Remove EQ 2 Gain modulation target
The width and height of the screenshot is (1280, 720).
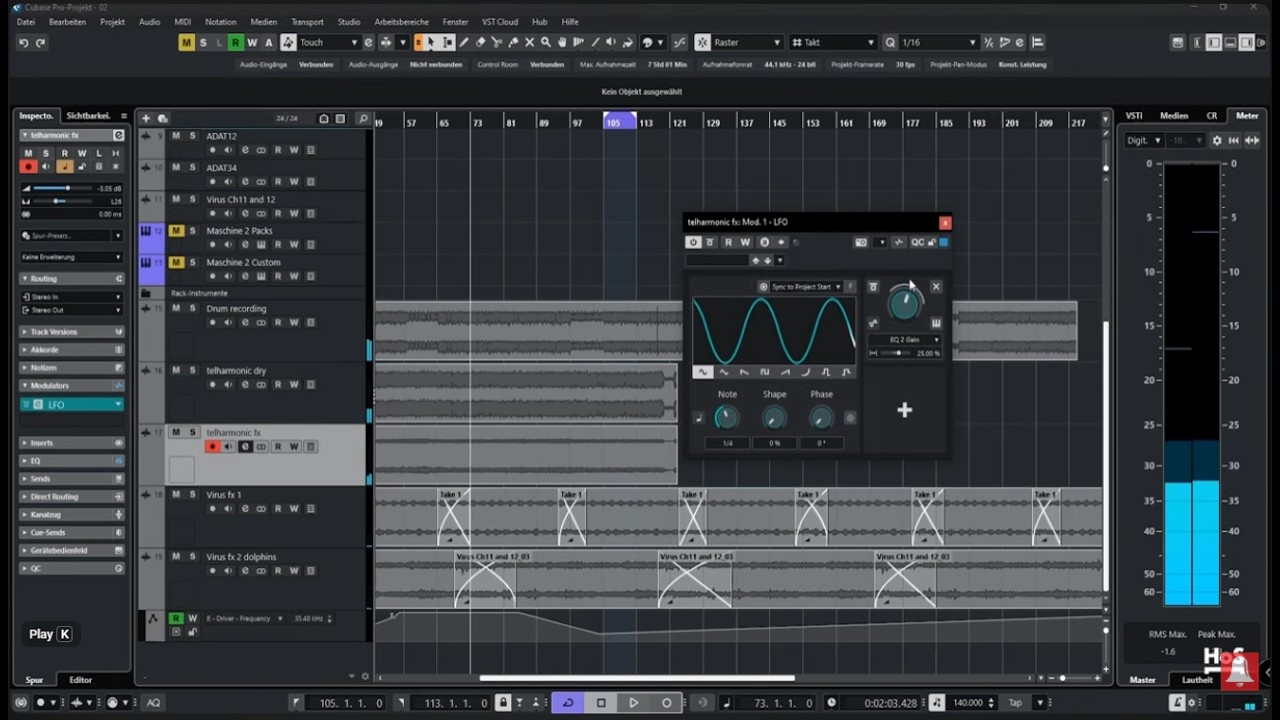[x=936, y=287]
